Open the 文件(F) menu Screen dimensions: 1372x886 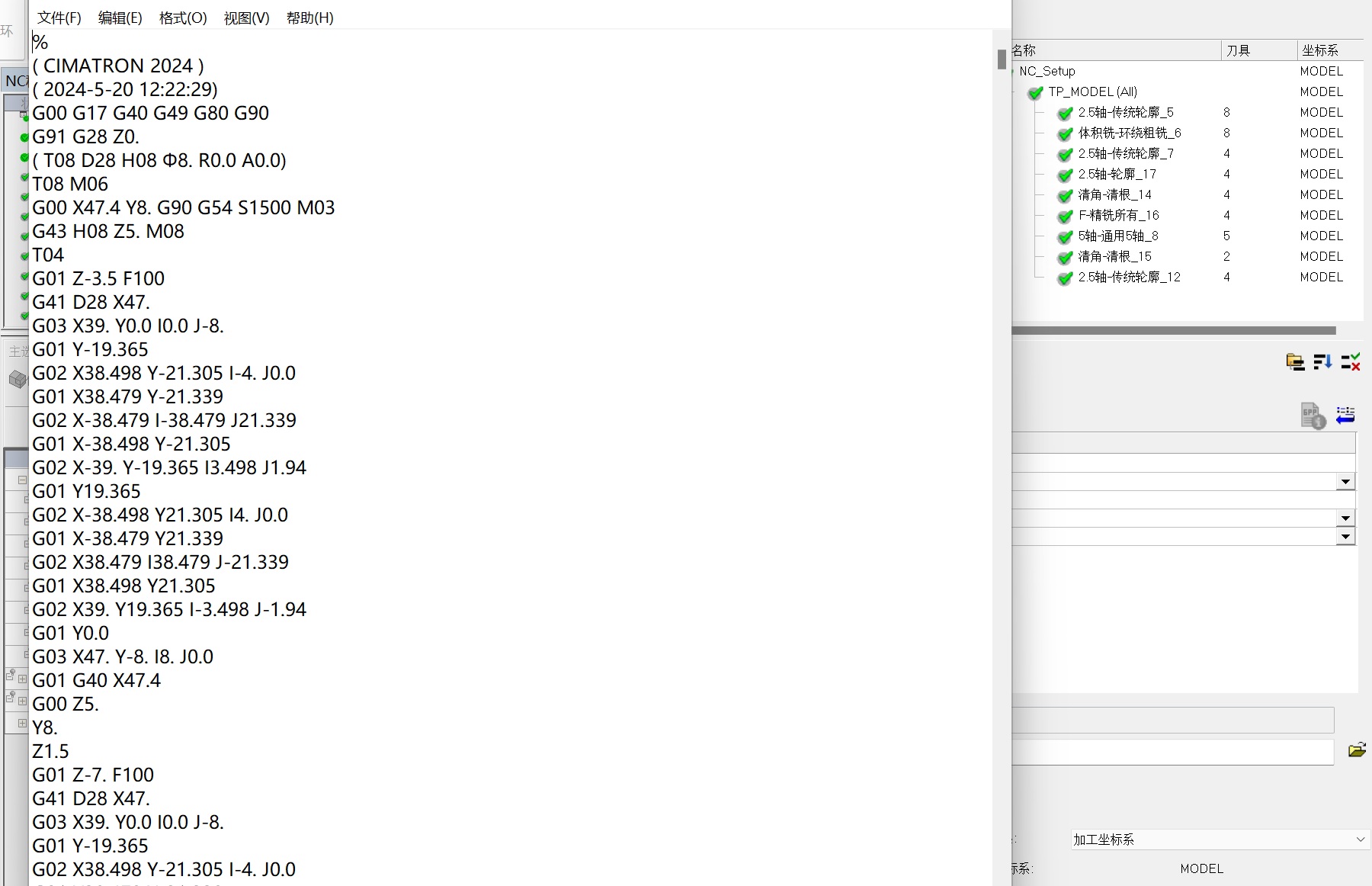pyautogui.click(x=59, y=18)
